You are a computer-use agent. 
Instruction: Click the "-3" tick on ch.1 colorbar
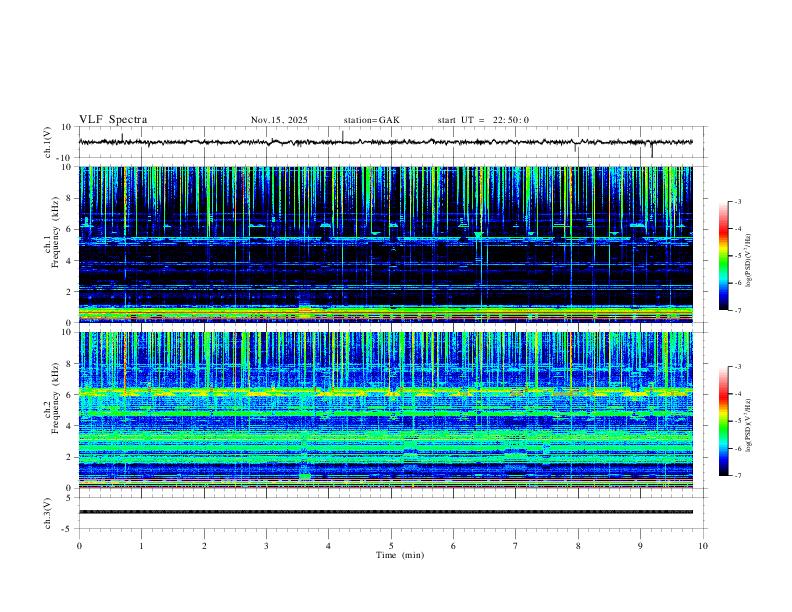(x=737, y=201)
